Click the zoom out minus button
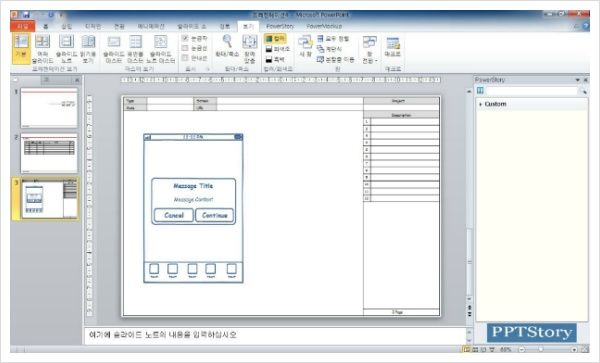 coord(522,349)
